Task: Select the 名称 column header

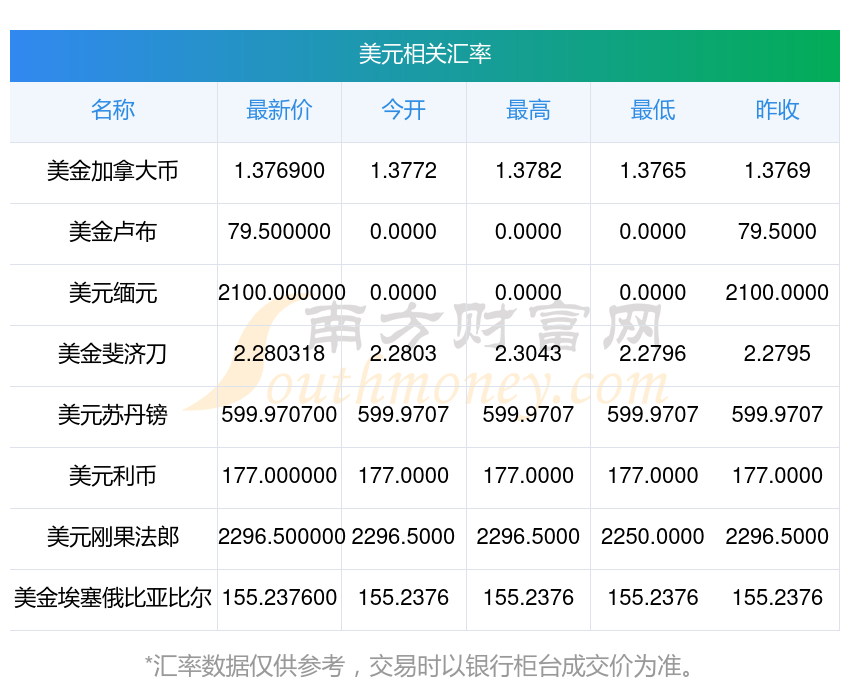Action: [113, 110]
